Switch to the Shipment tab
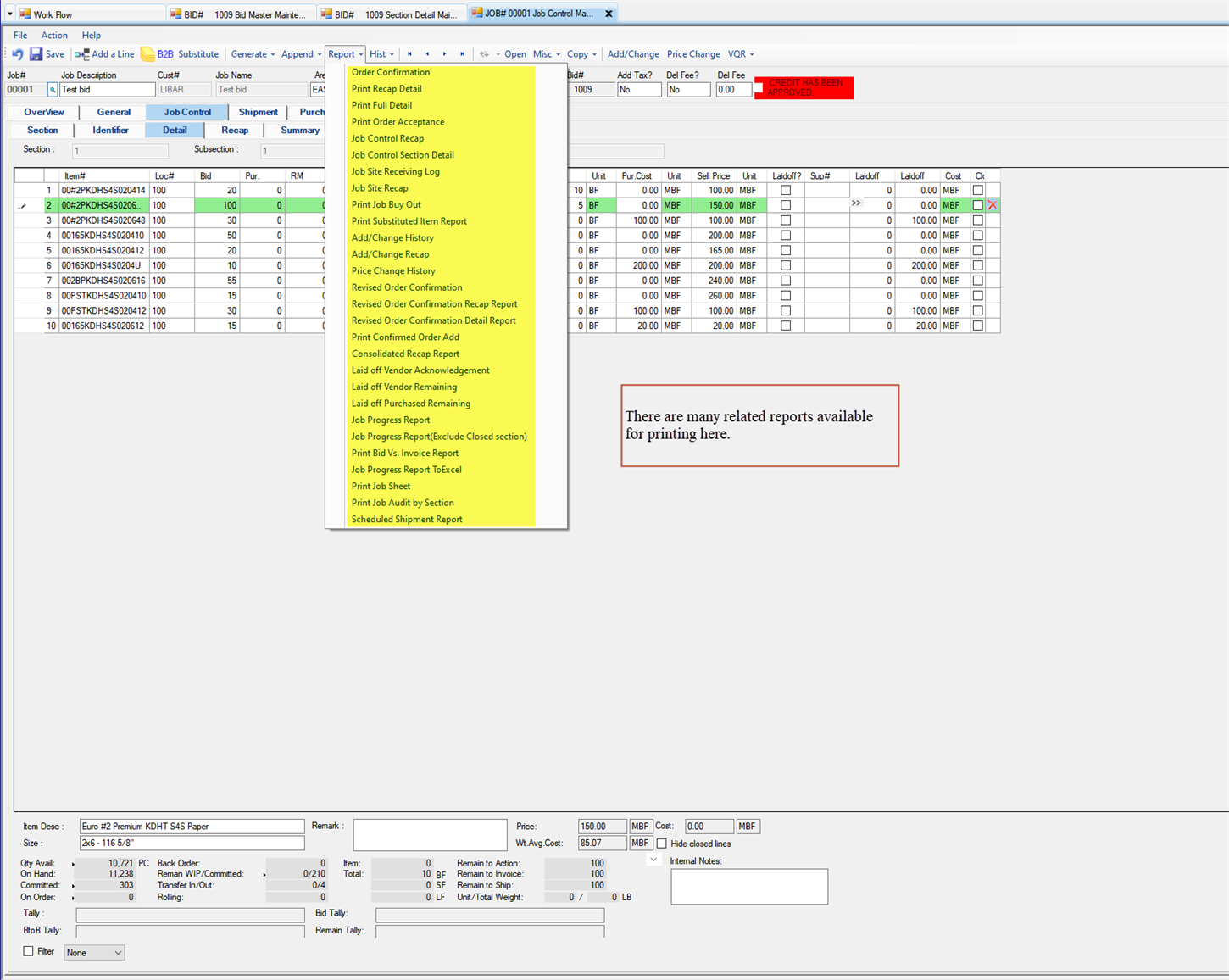Image resolution: width=1229 pixels, height=980 pixels. pos(259,111)
